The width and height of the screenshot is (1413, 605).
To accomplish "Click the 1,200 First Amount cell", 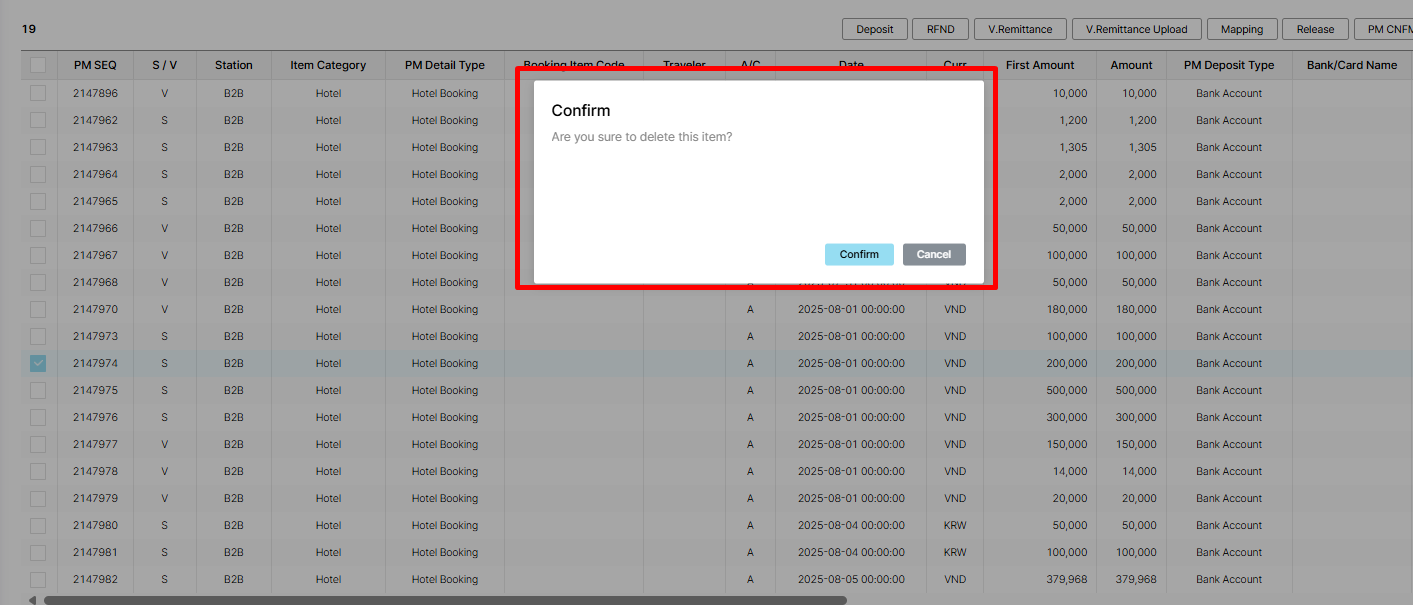I will click(x=1040, y=120).
